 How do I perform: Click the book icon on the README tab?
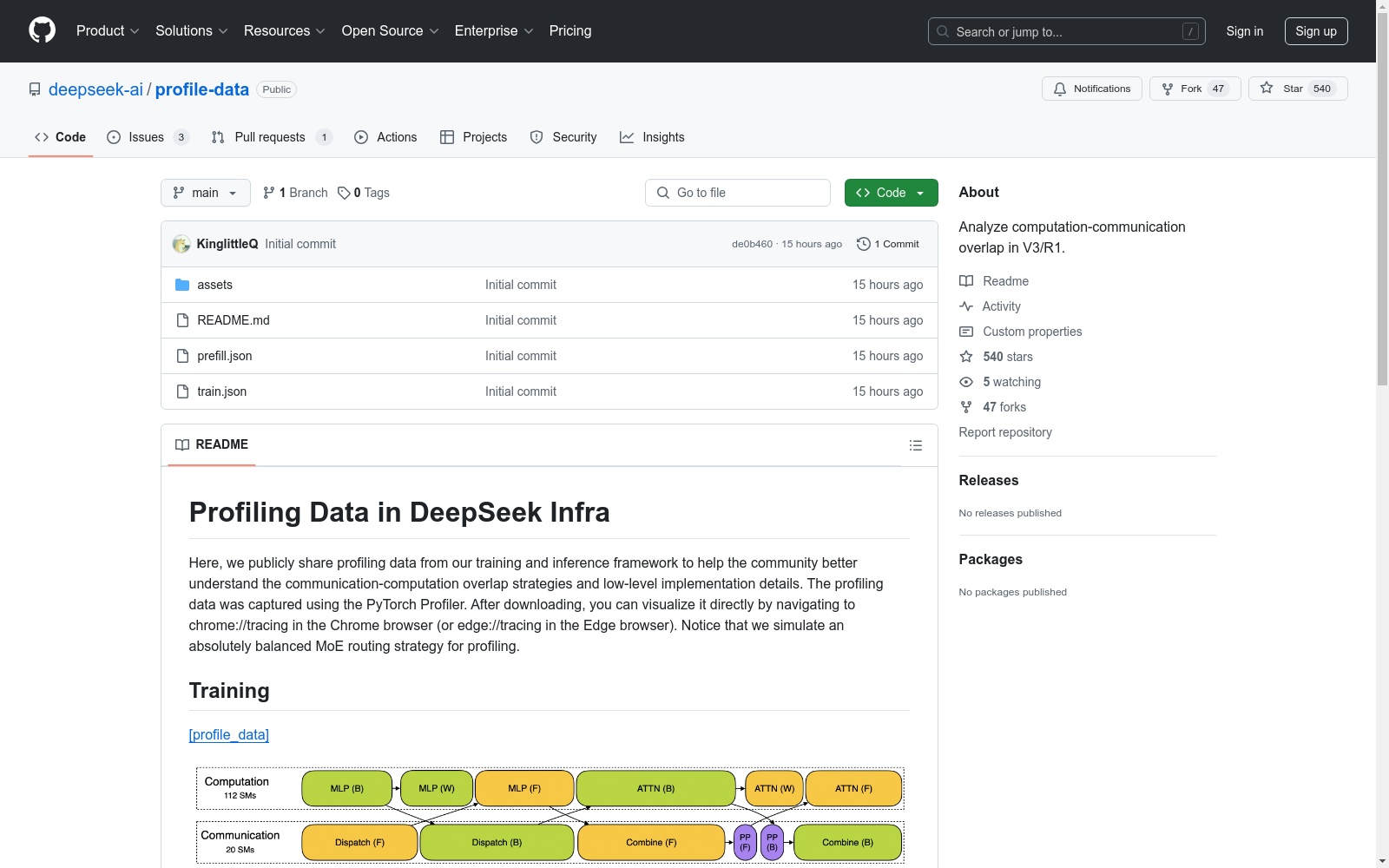pyautogui.click(x=182, y=444)
